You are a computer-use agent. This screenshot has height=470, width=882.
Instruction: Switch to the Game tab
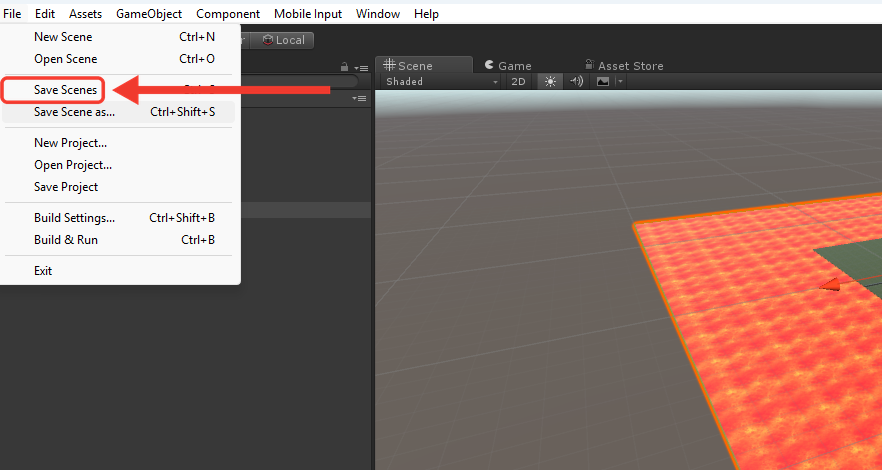coord(508,66)
